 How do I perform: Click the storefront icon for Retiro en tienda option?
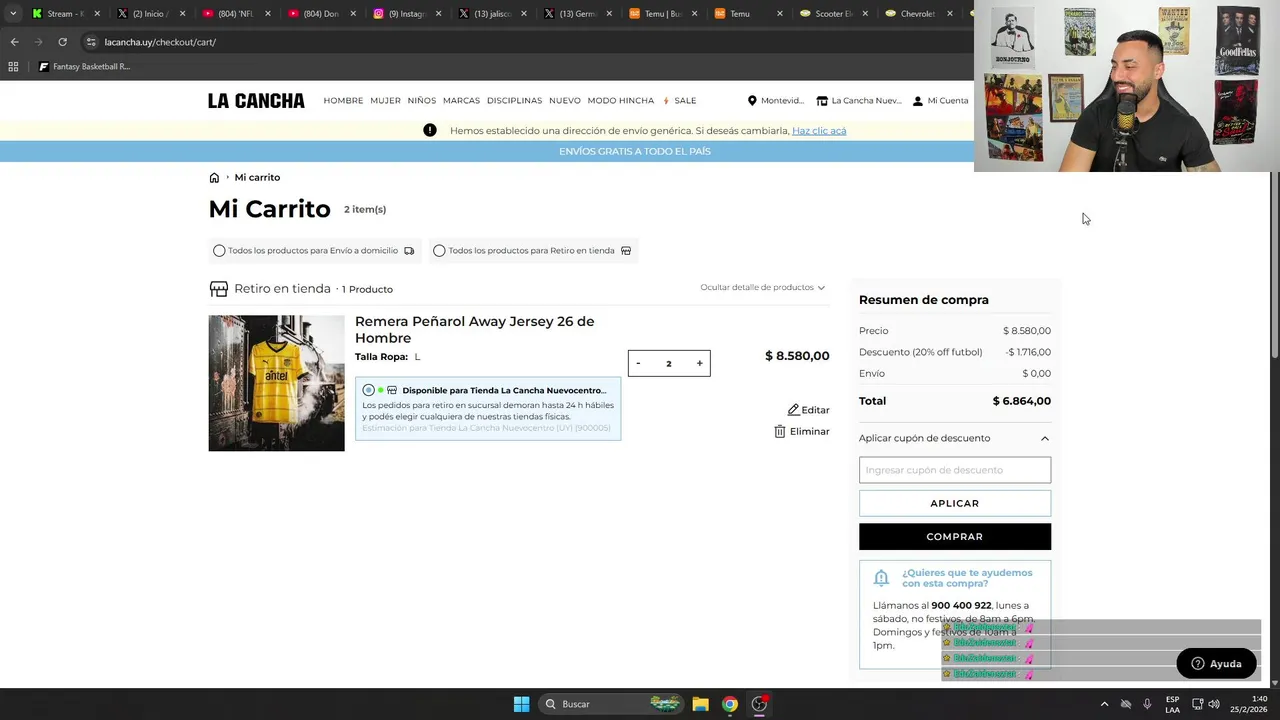tap(626, 251)
